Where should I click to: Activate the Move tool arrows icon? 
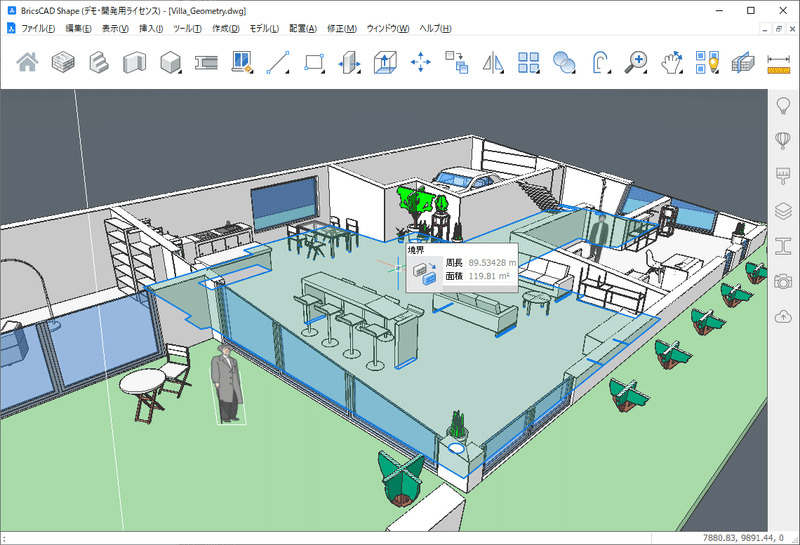pyautogui.click(x=420, y=62)
